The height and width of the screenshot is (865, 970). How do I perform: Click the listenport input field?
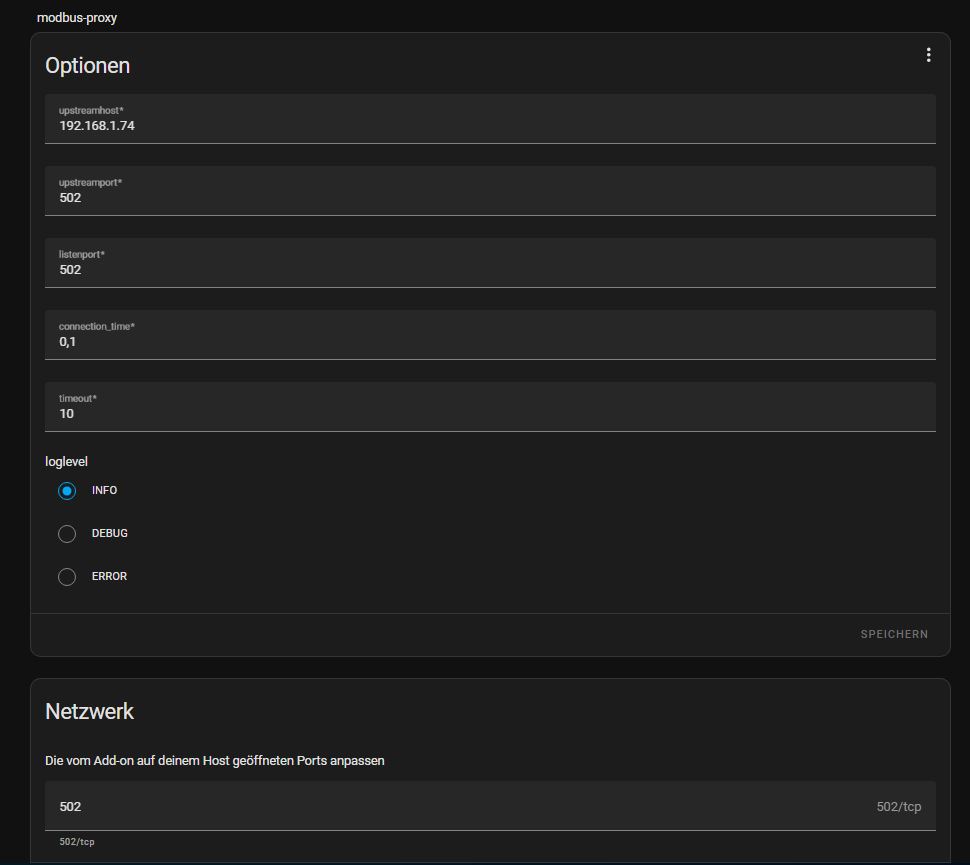490,263
